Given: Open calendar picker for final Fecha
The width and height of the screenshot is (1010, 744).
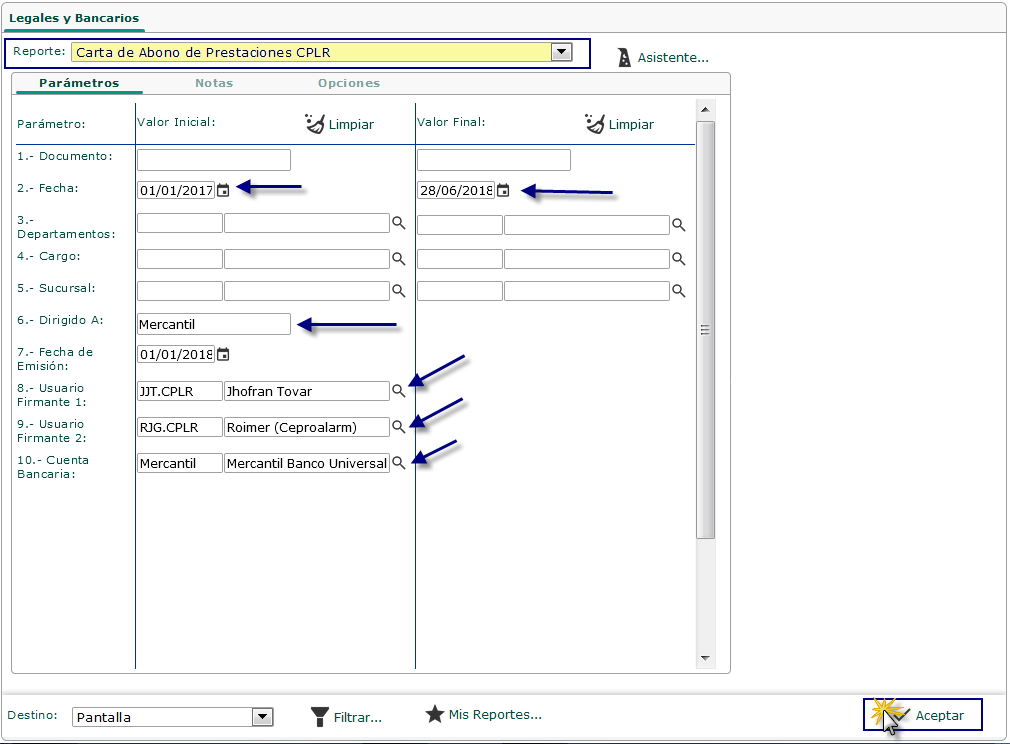Looking at the screenshot, I should (503, 190).
